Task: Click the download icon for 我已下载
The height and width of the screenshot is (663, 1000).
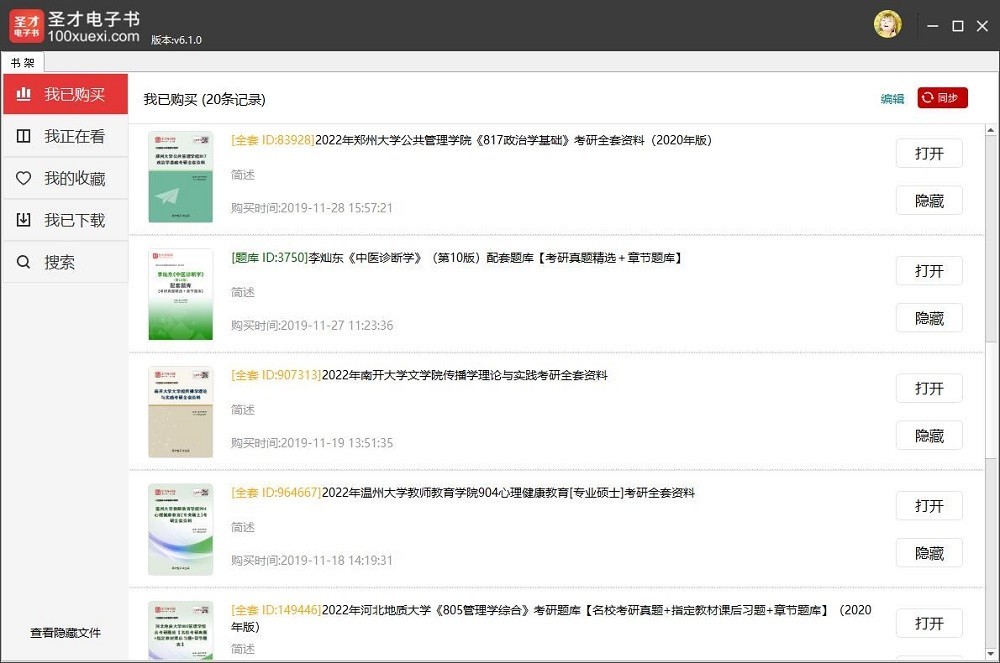Action: coord(24,220)
